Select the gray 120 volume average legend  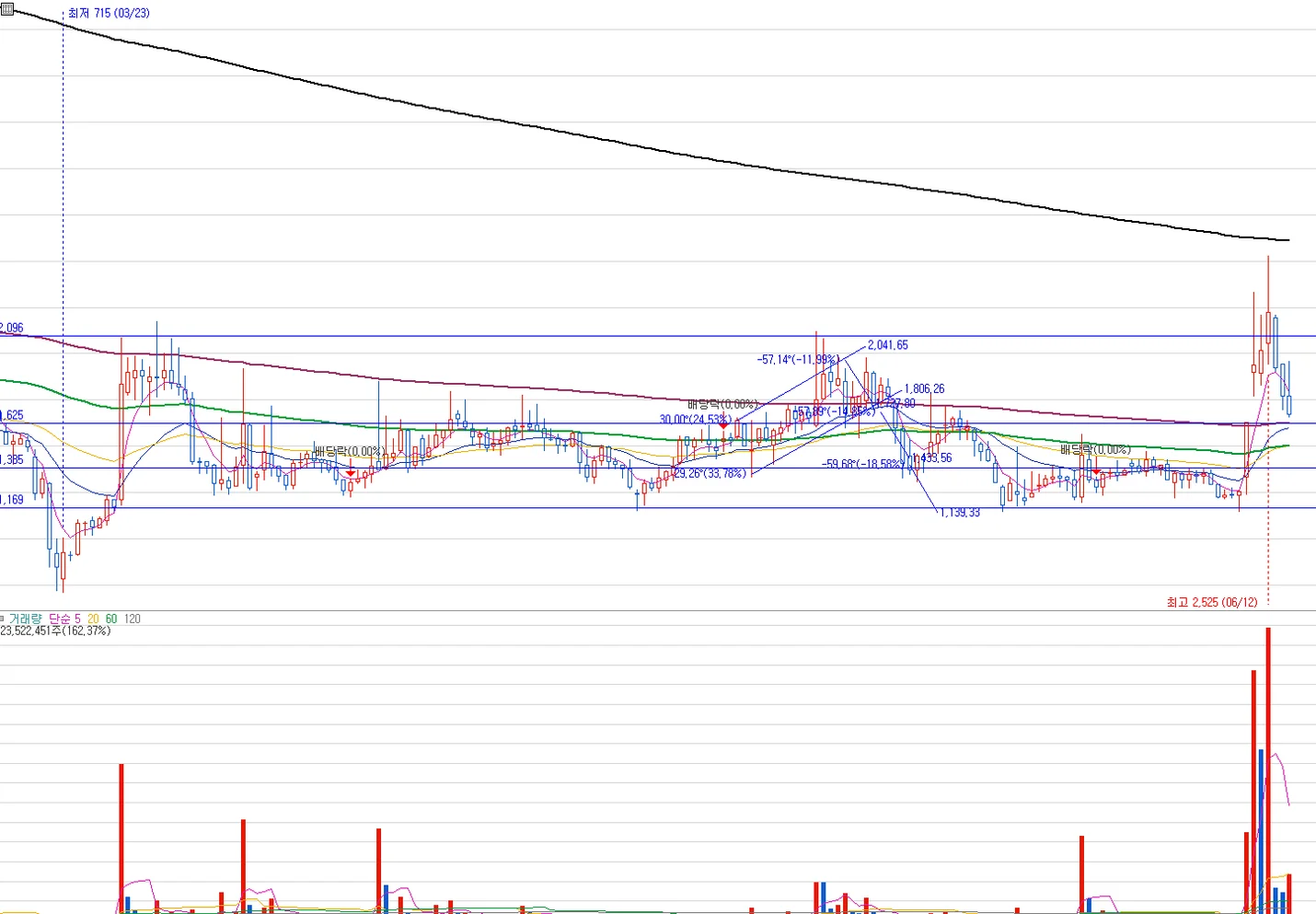[x=133, y=619]
